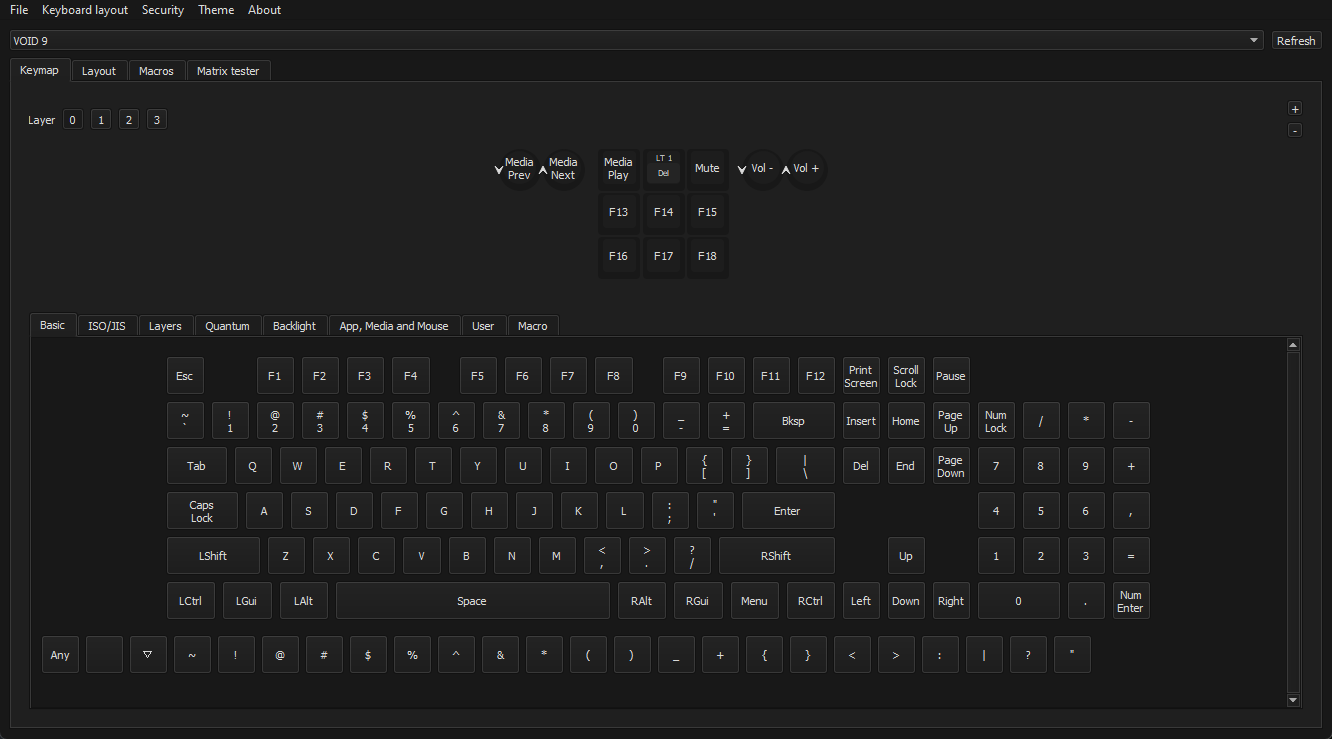The height and width of the screenshot is (739, 1332).
Task: Switch to layer 0
Action: click(x=73, y=120)
